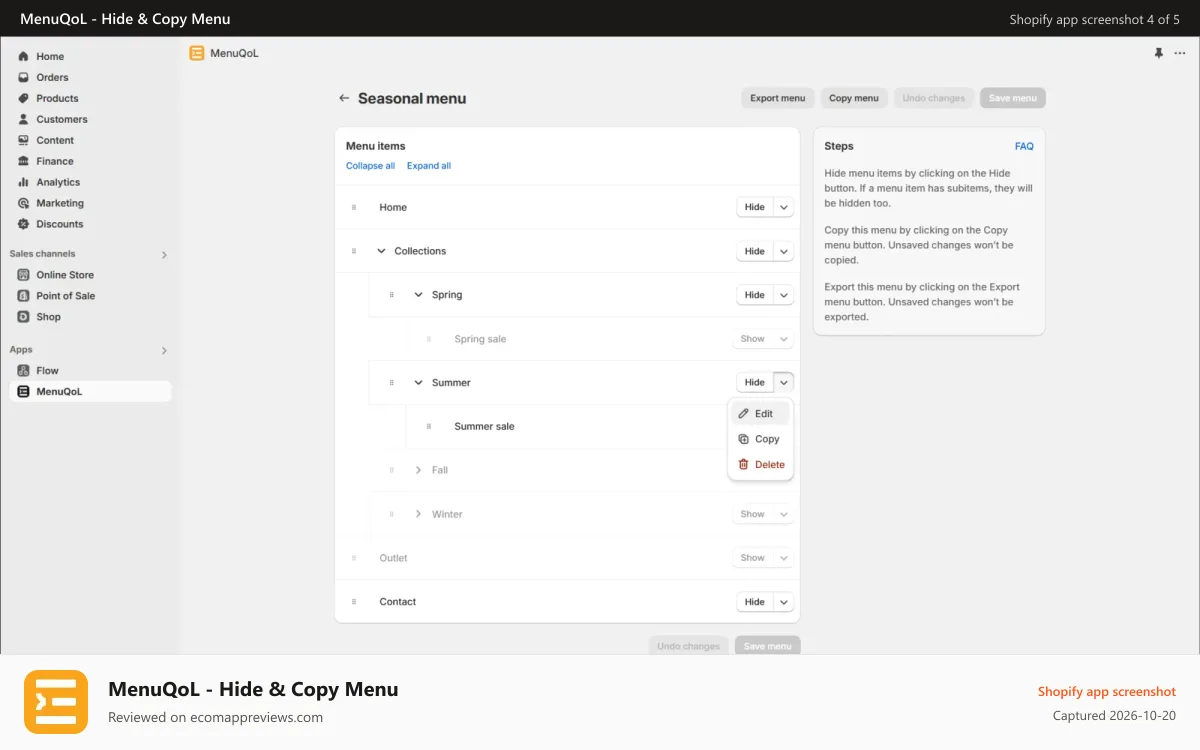Open the dropdown arrow on the Contact row
Image resolution: width=1200 pixels, height=750 pixels.
[784, 602]
